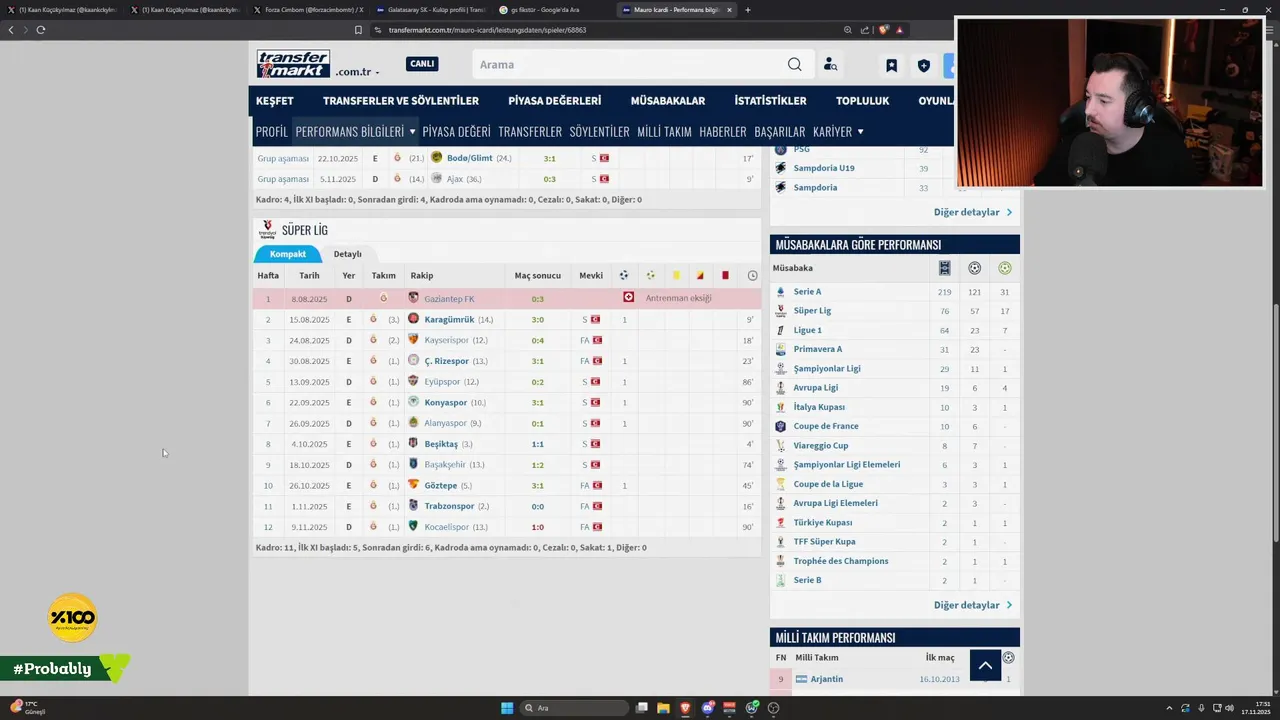The width and height of the screenshot is (1280, 720).
Task: Click upper Diğer detaylar link under Sampdoria
Action: pos(972,212)
